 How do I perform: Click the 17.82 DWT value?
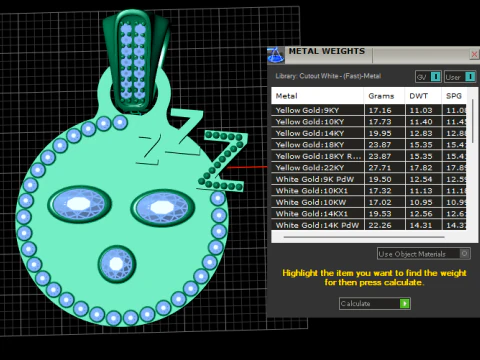click(x=421, y=168)
